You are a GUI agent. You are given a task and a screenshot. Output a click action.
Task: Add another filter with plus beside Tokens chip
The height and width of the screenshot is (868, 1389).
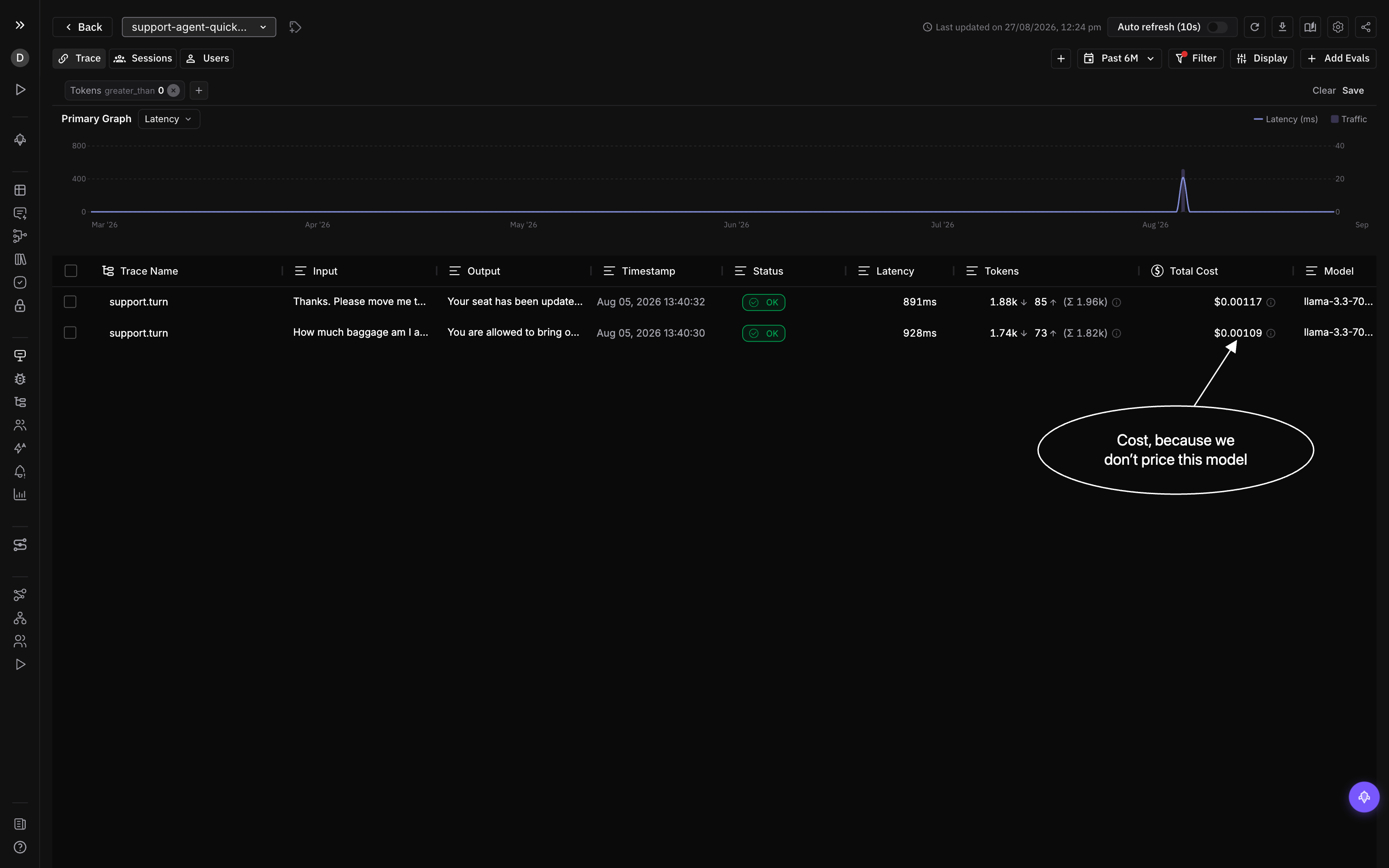point(198,90)
